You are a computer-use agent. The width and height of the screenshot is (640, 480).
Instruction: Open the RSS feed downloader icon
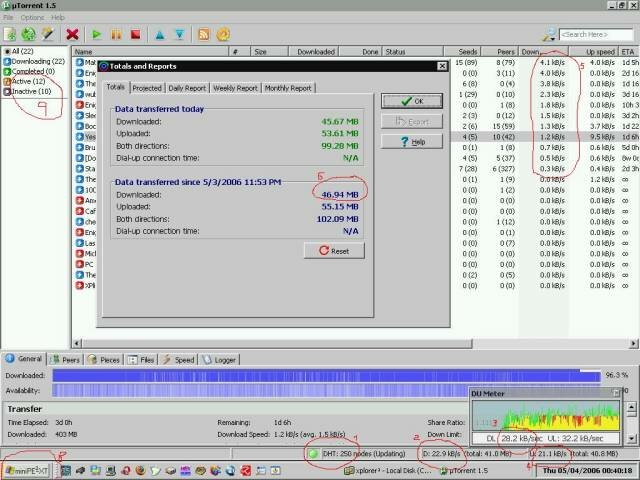click(x=204, y=35)
